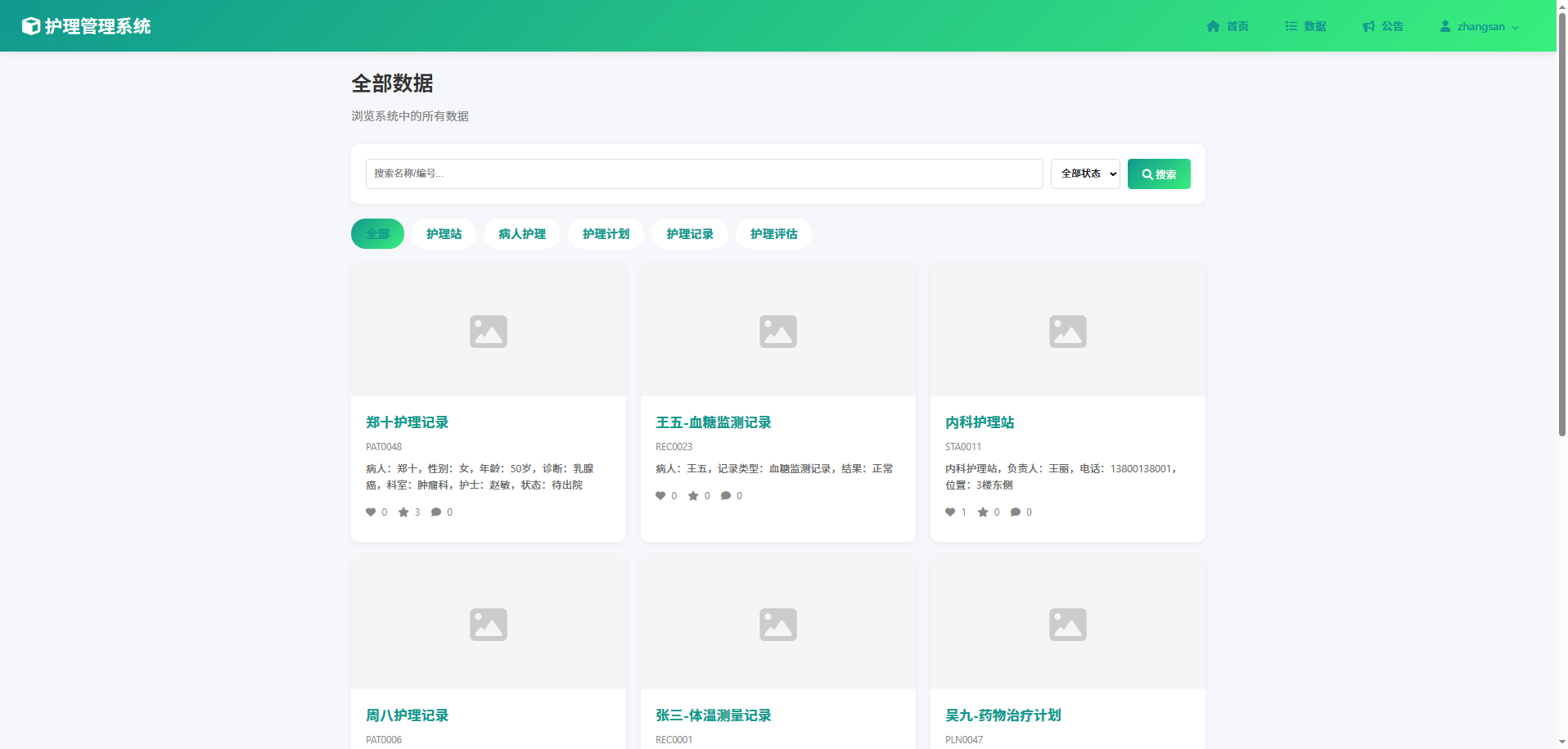The height and width of the screenshot is (749, 1568).
Task: Click the image placeholder of 张三-体温测量记录
Action: (x=778, y=624)
